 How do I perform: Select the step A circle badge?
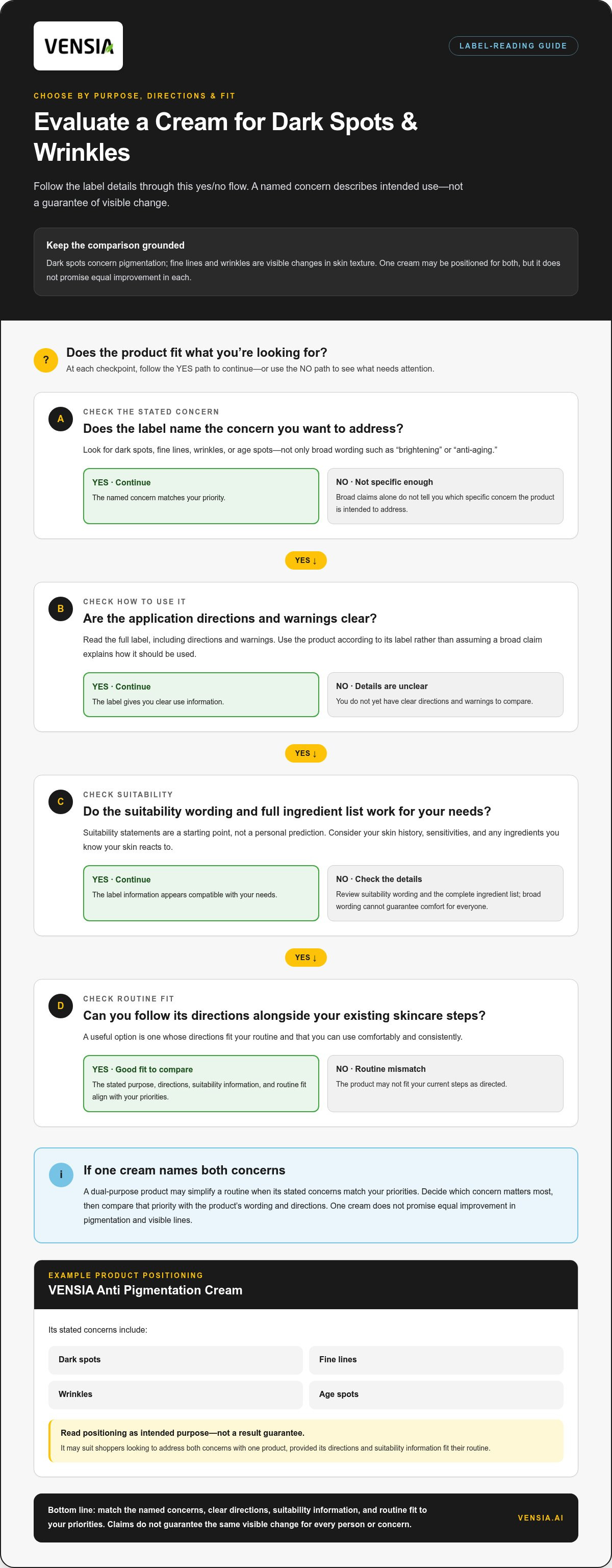point(60,419)
